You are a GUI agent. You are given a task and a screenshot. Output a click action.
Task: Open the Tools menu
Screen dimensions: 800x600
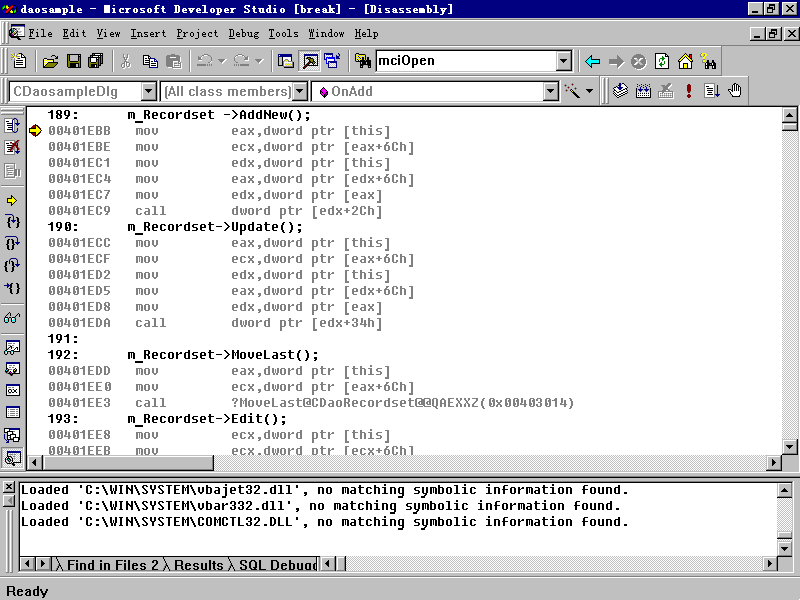pyautogui.click(x=284, y=34)
